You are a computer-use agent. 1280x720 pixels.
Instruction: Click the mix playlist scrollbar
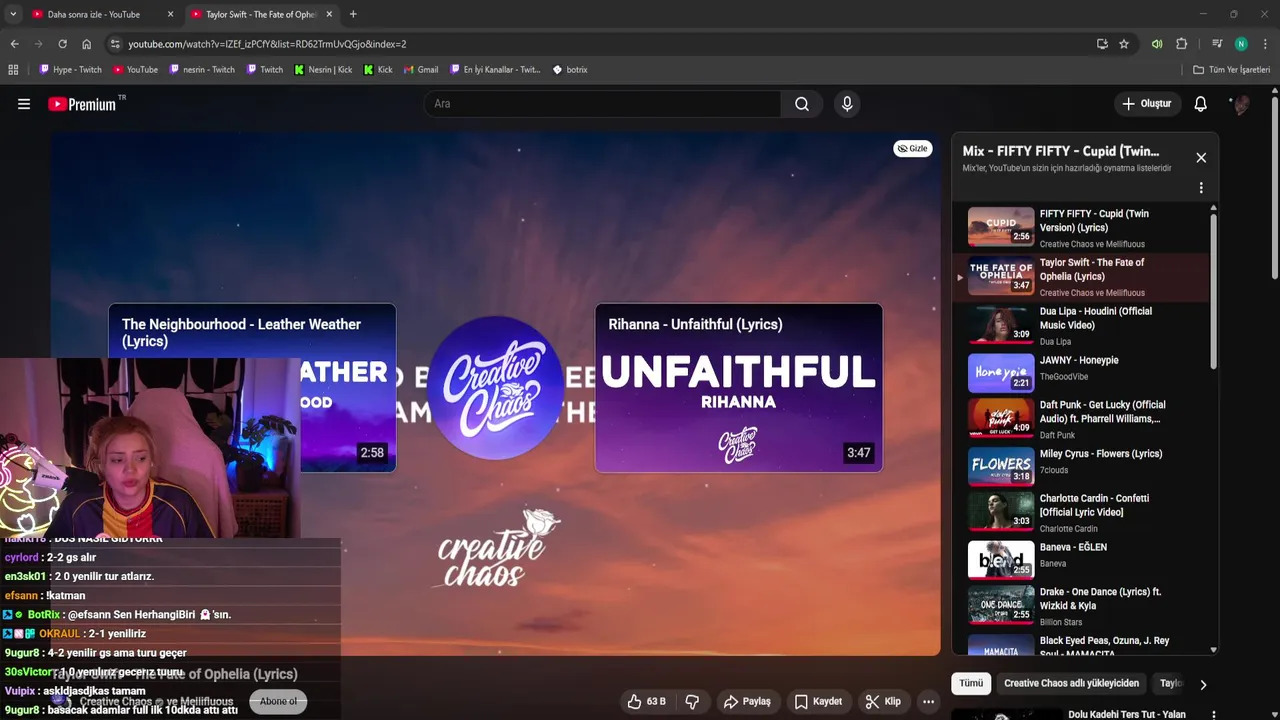(1214, 290)
